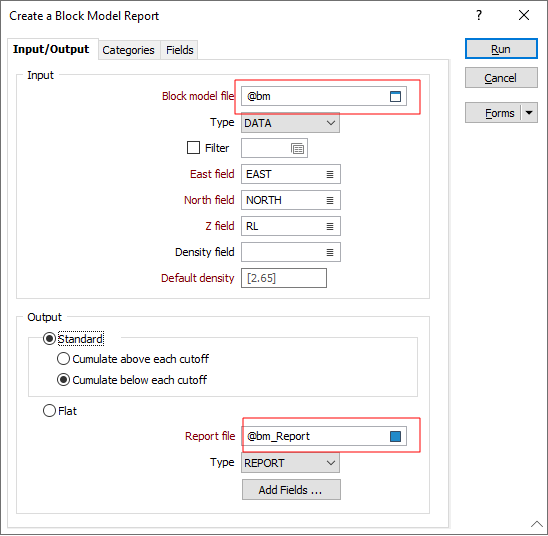Viewport: 548px width, 536px height.
Task: Click the Report file blue square icon
Action: click(x=395, y=436)
